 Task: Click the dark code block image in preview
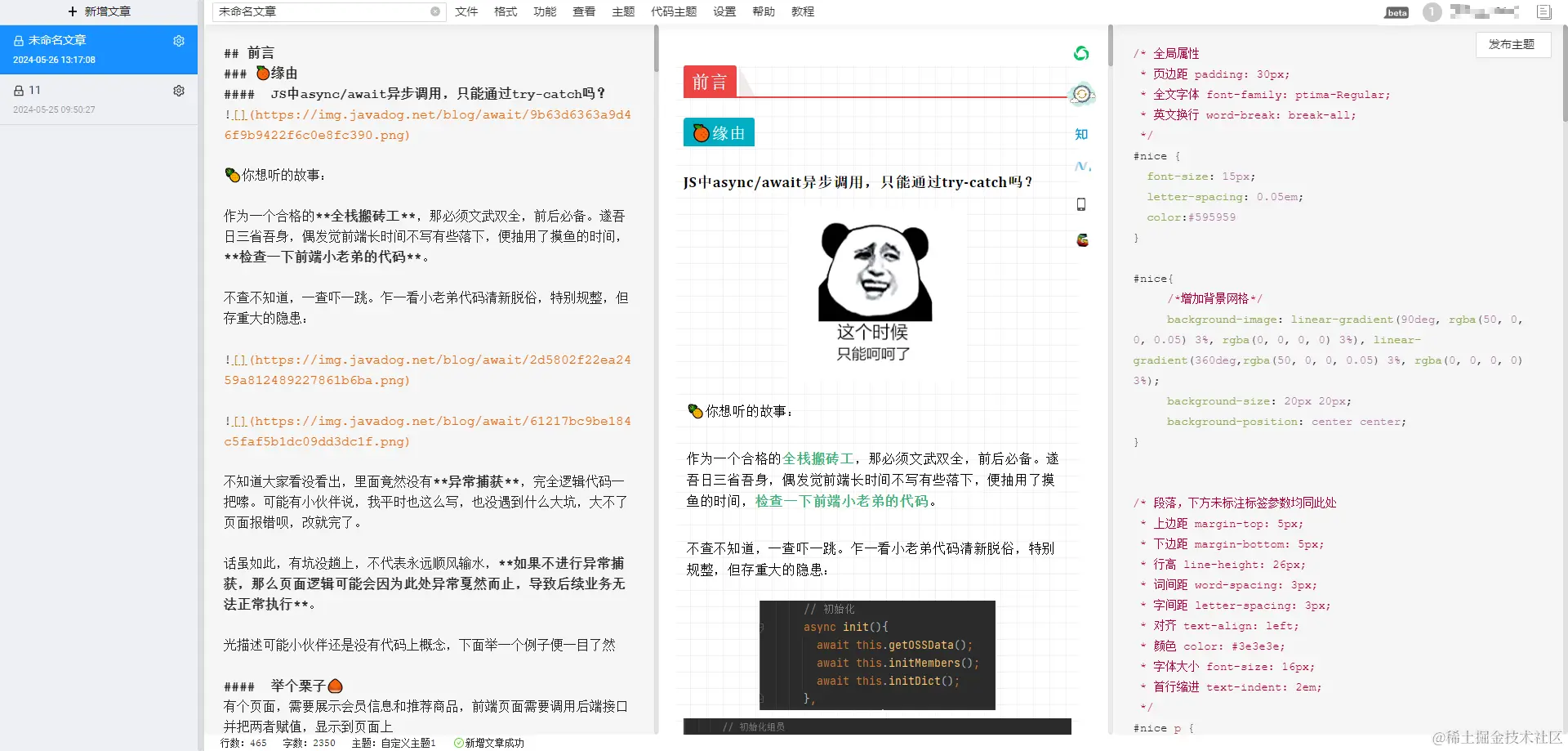(877, 655)
